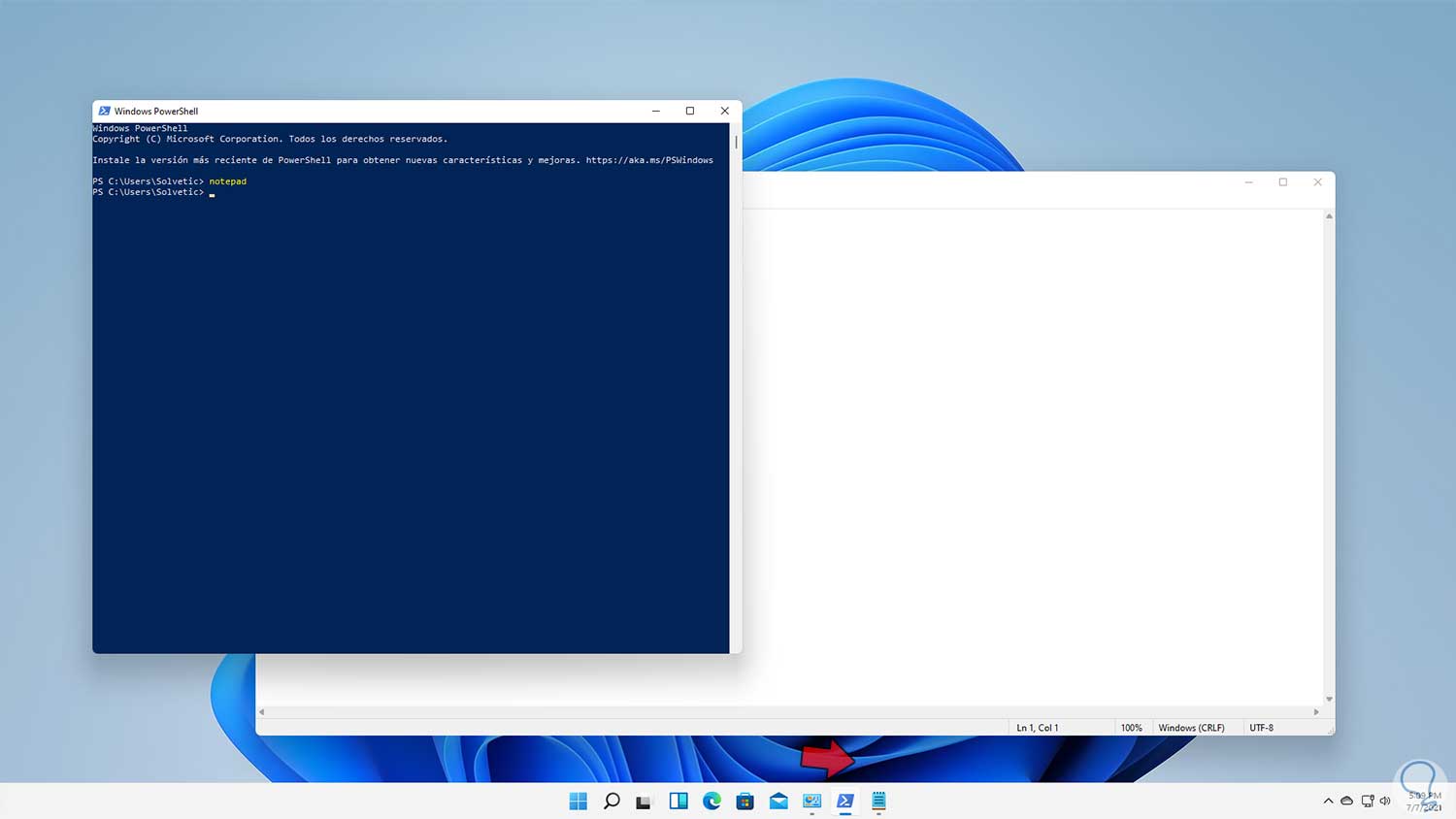Viewport: 1456px width, 819px height.
Task: Maximize the Windows PowerShell window
Action: coord(690,111)
